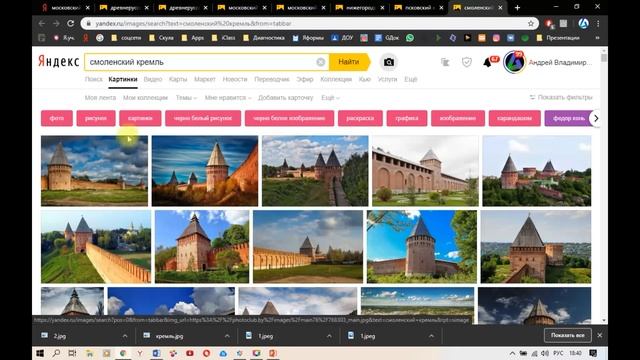Open first kremlin tower thumbnail in top row
Viewport: 640px width, 360px height.
click(x=94, y=171)
